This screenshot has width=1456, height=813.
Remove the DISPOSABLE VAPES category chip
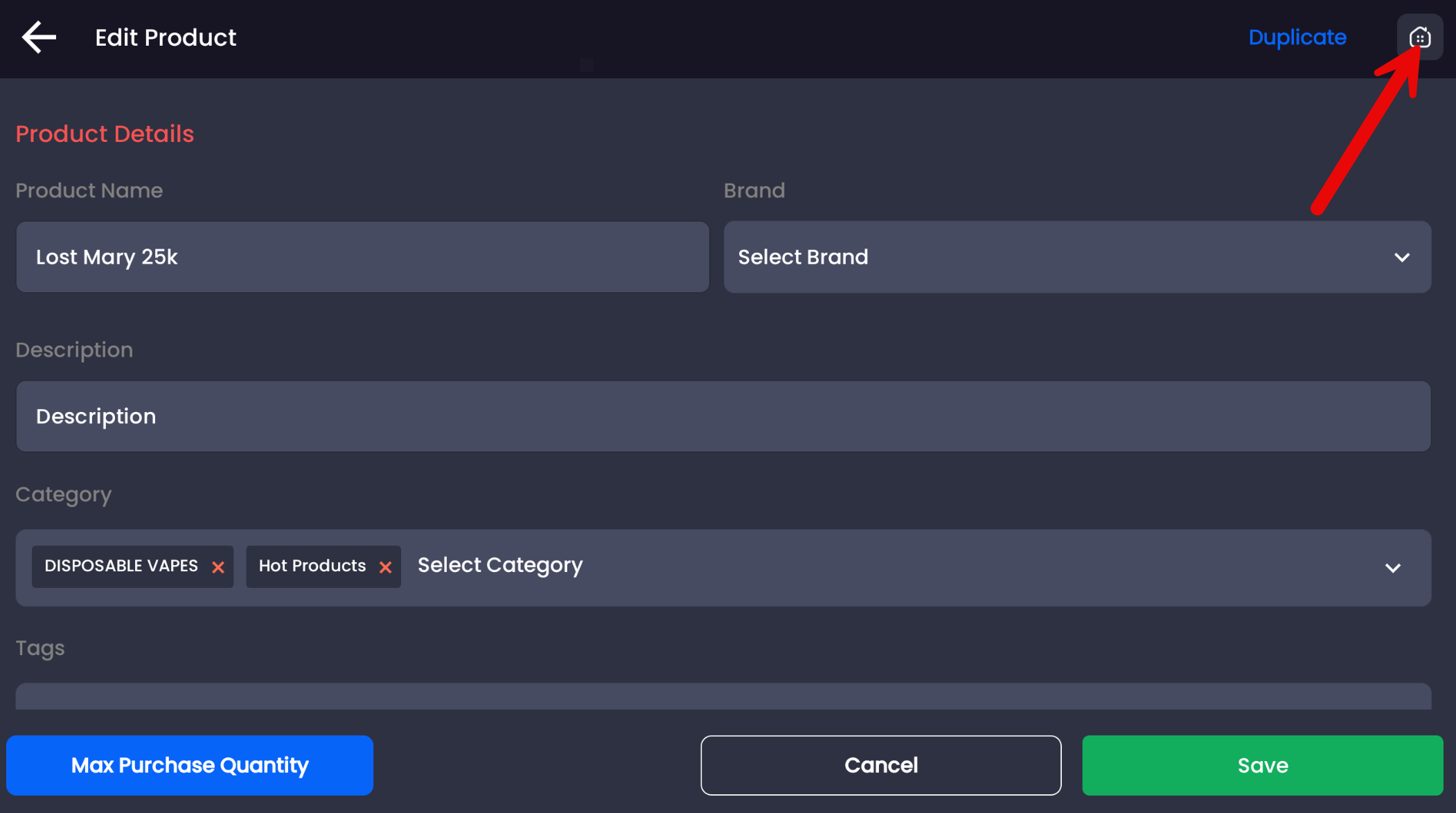tap(218, 567)
